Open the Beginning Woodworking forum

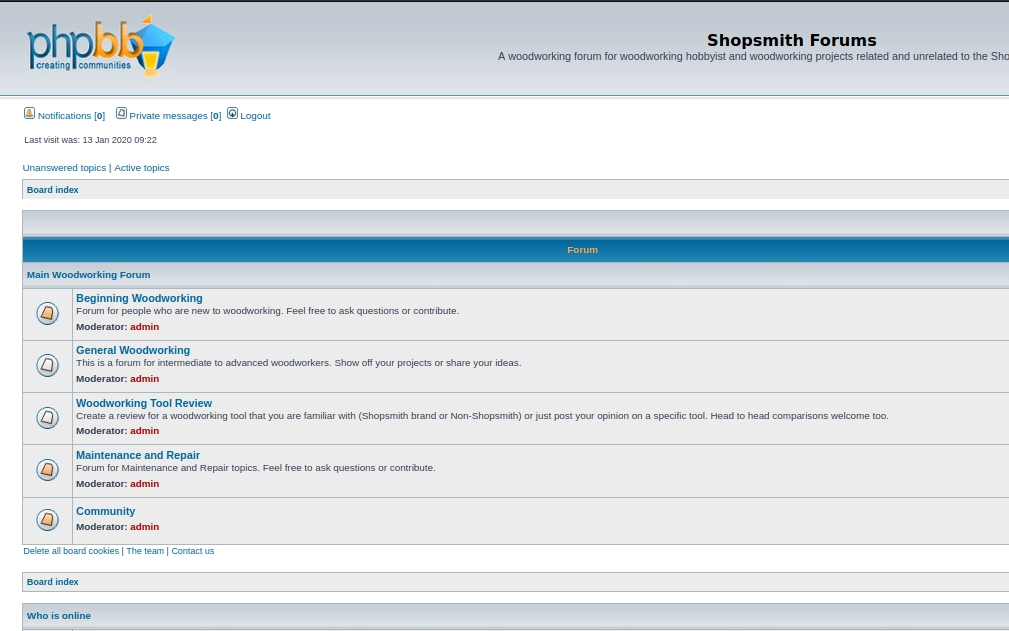click(139, 298)
